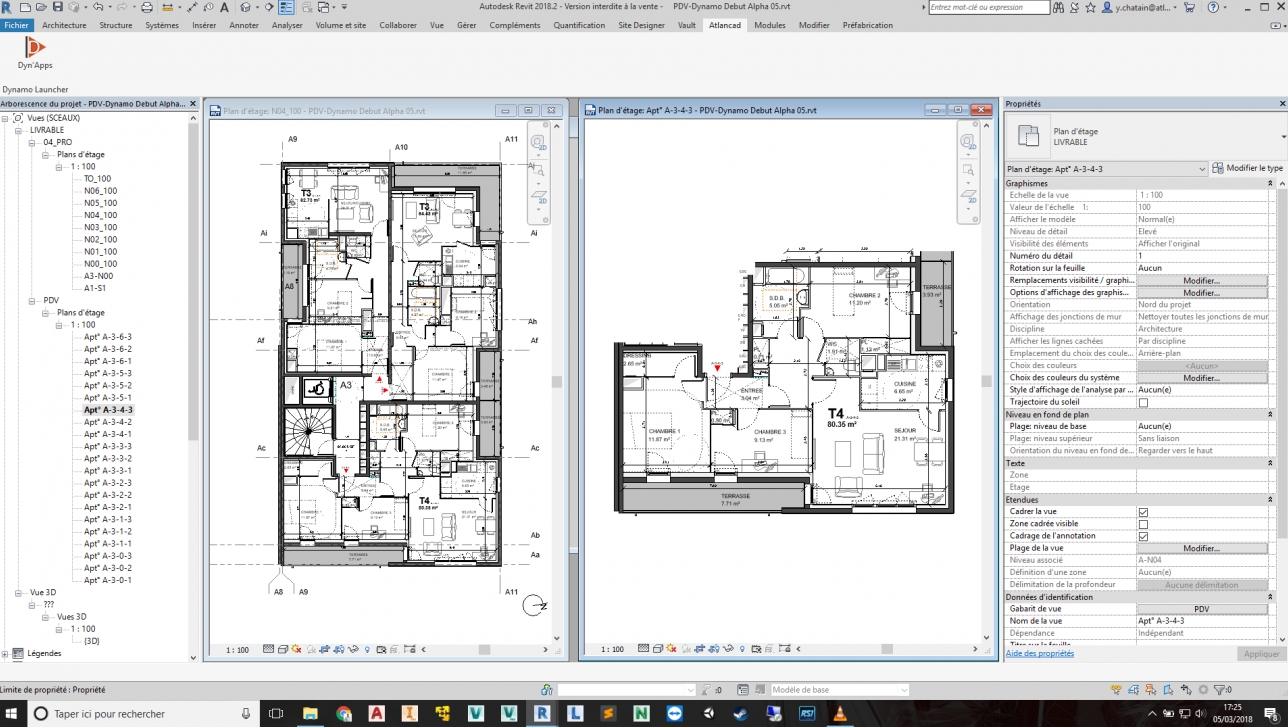Click the Open folder icon in quick access toolbar

tap(41, 7)
